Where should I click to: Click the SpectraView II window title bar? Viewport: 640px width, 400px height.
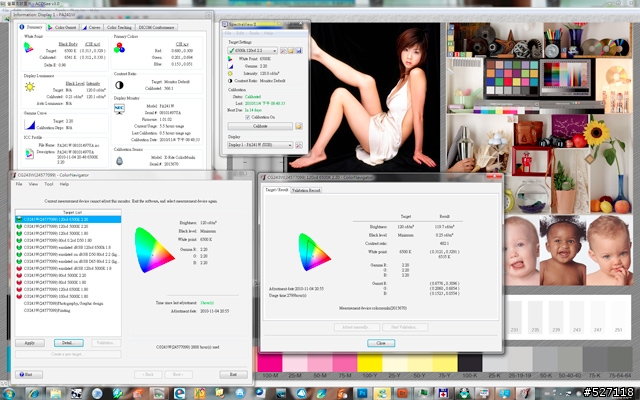[x=265, y=24]
